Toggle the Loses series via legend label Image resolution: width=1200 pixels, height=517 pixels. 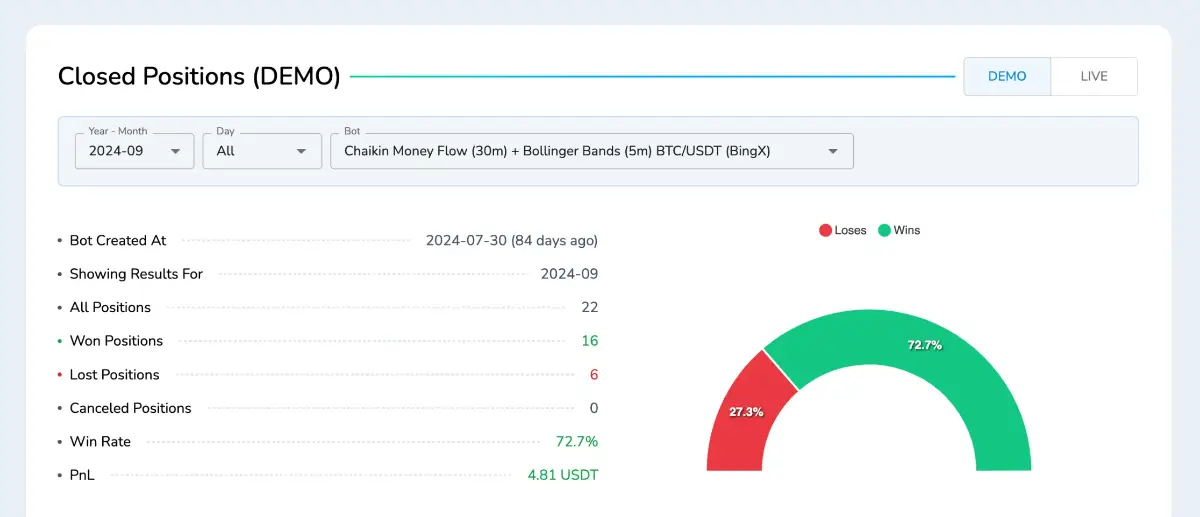click(x=850, y=230)
